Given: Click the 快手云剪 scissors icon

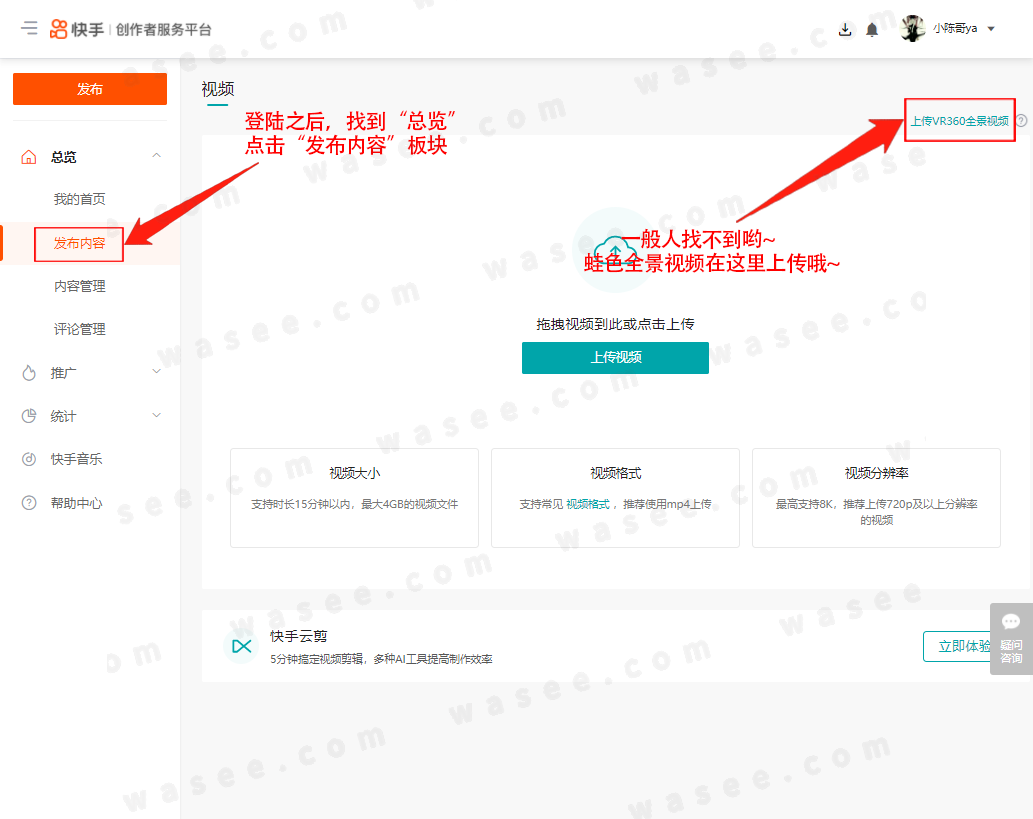Looking at the screenshot, I should click(x=241, y=646).
